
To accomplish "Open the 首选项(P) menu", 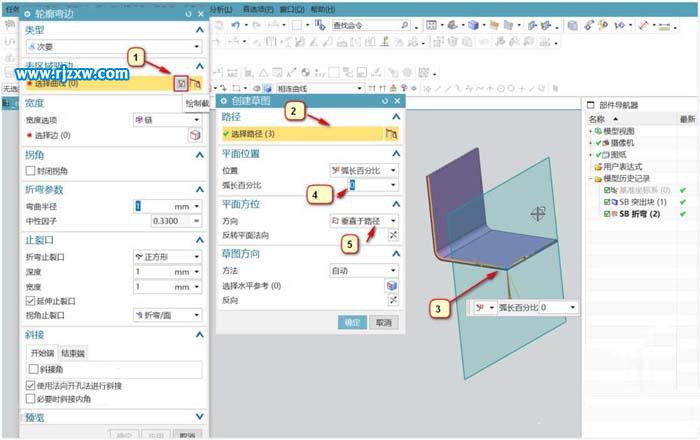I will tap(258, 9).
